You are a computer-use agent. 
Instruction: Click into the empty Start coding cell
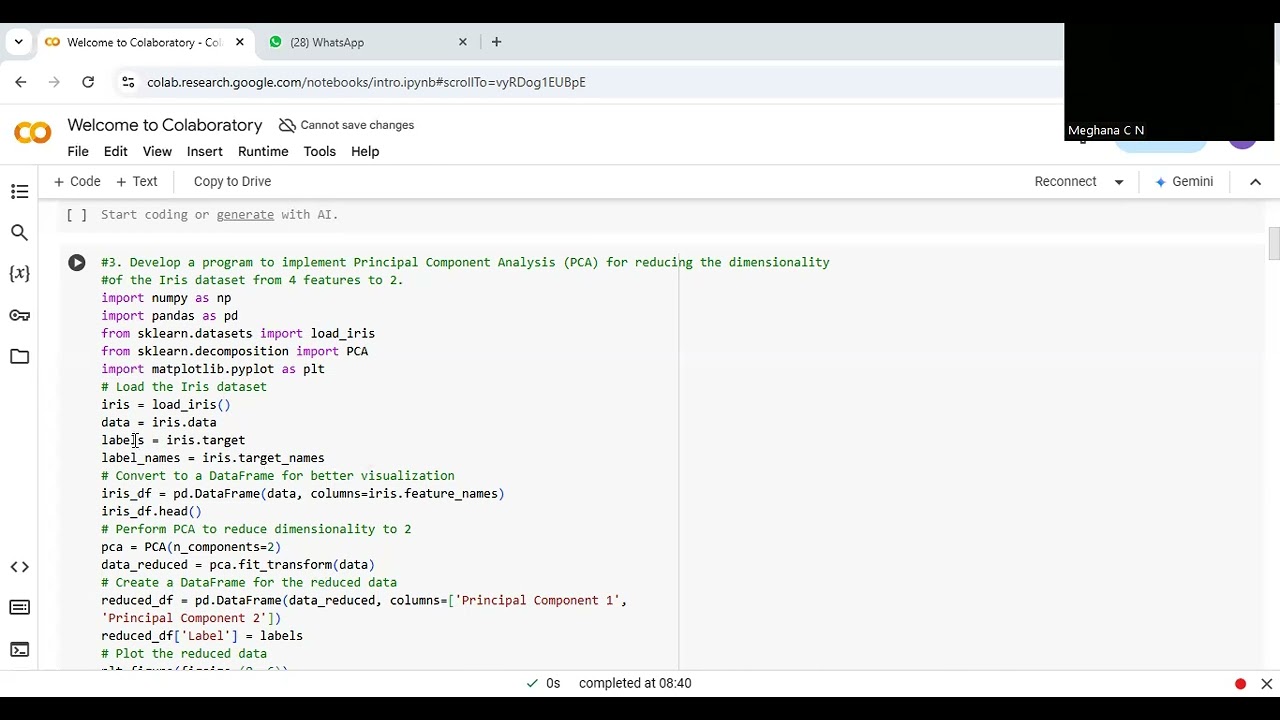pos(660,215)
